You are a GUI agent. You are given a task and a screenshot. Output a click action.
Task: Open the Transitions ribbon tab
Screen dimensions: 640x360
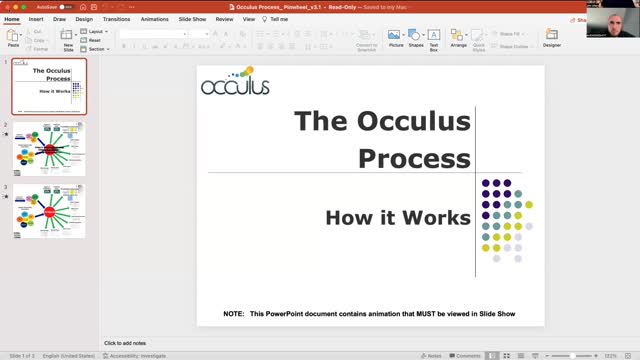(x=116, y=19)
